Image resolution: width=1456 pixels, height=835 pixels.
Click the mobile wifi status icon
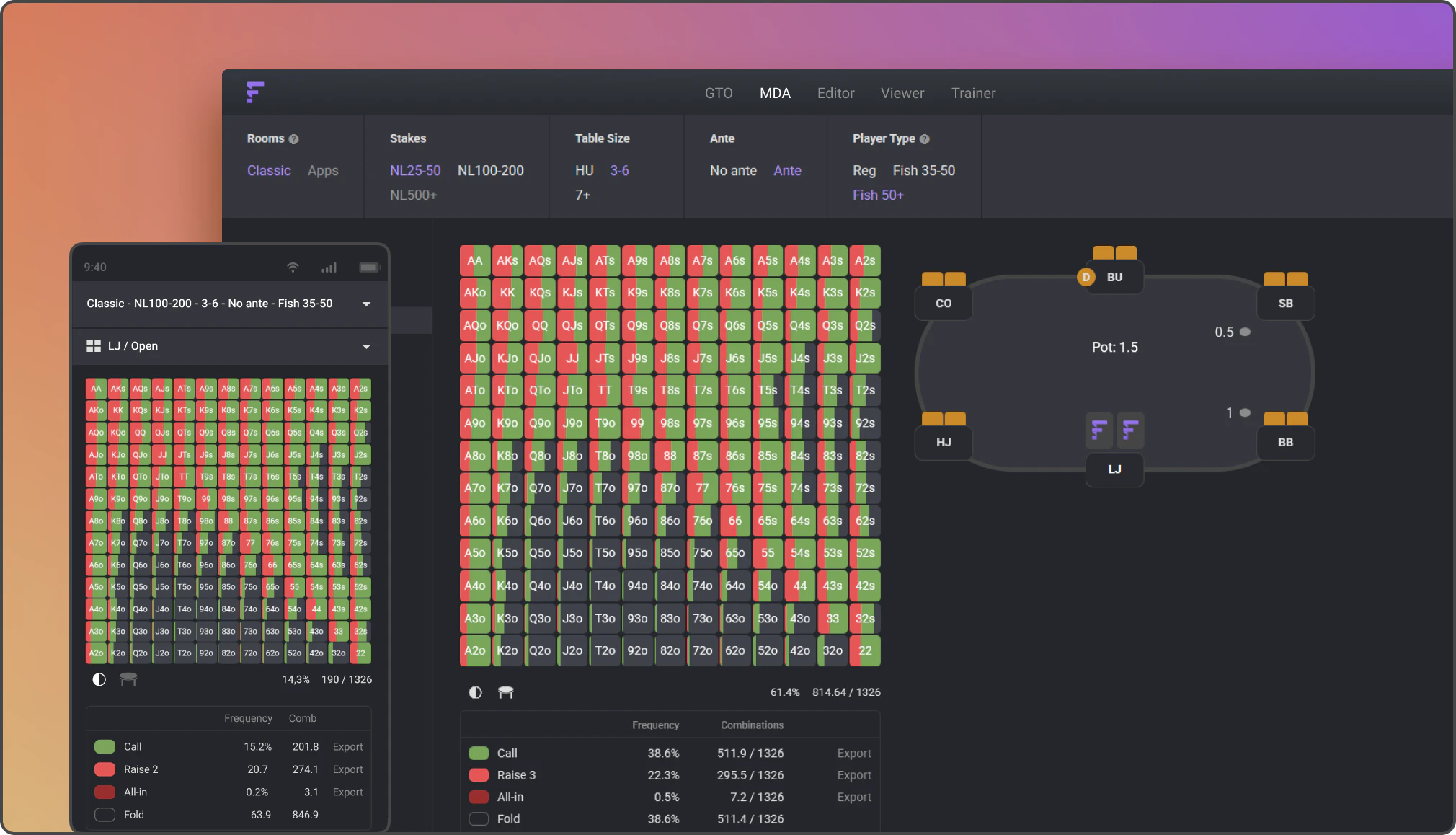pyautogui.click(x=293, y=268)
